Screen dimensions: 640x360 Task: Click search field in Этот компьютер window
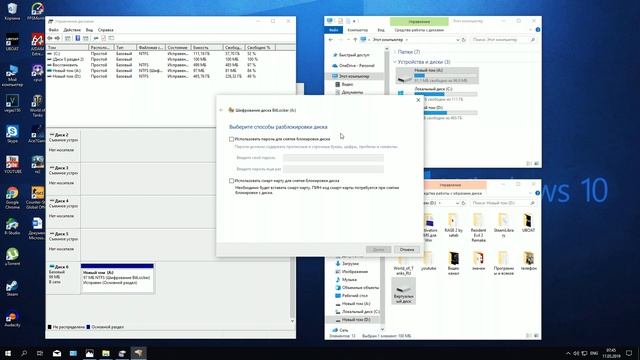pyautogui.click(x=502, y=40)
